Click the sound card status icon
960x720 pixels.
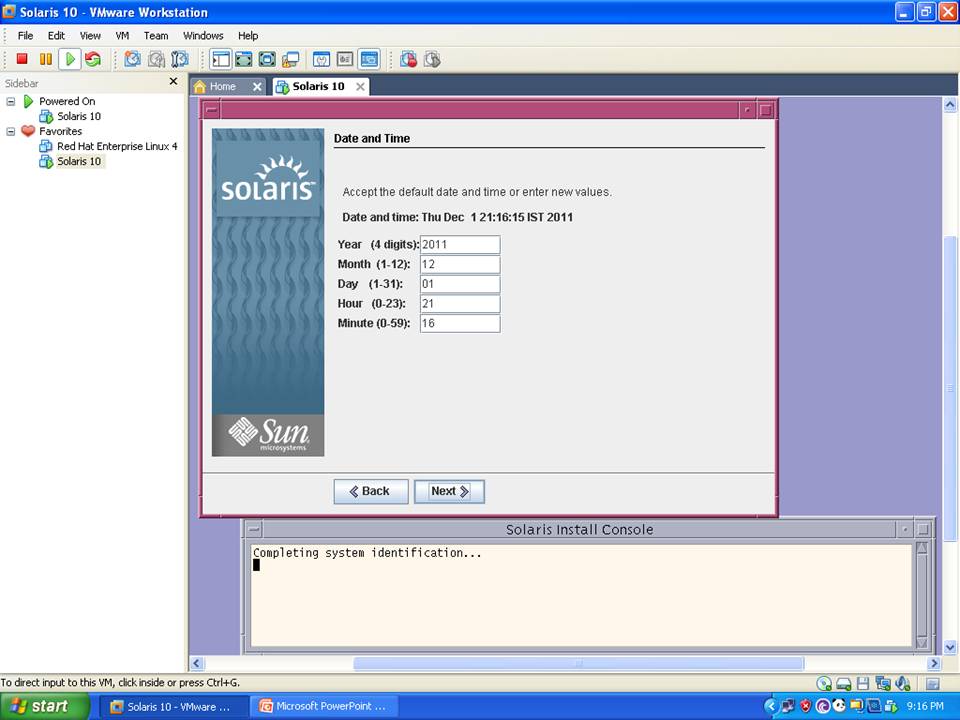902,683
